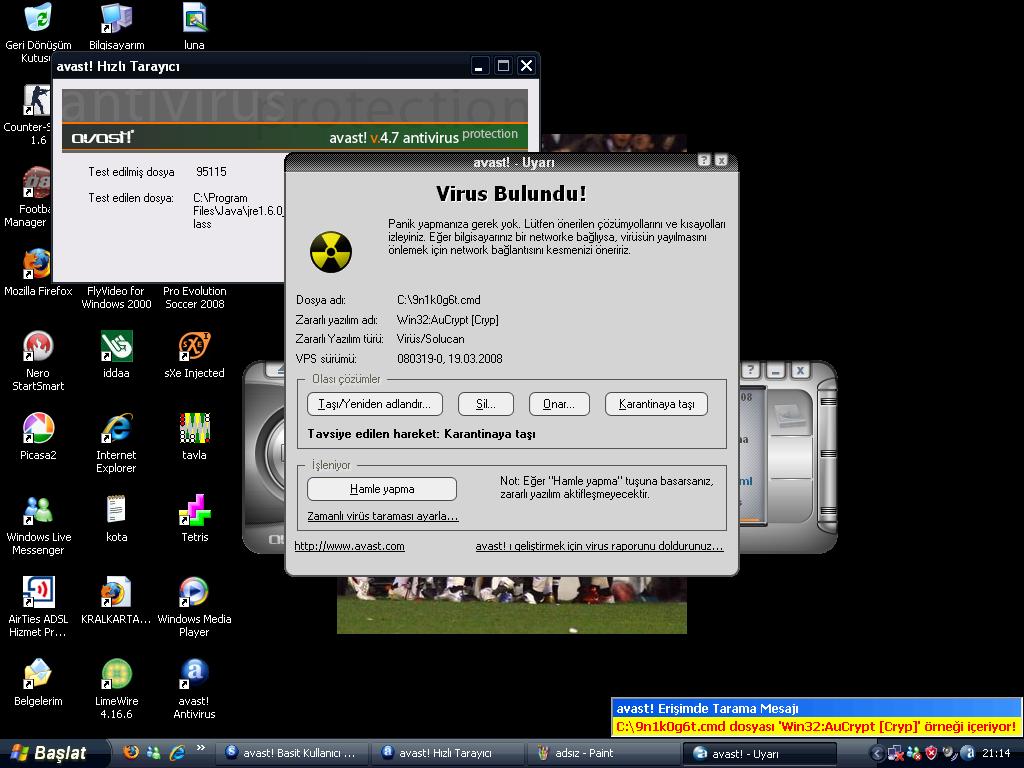
Task: Open the Başlat start menu
Action: pyautogui.click(x=48, y=753)
